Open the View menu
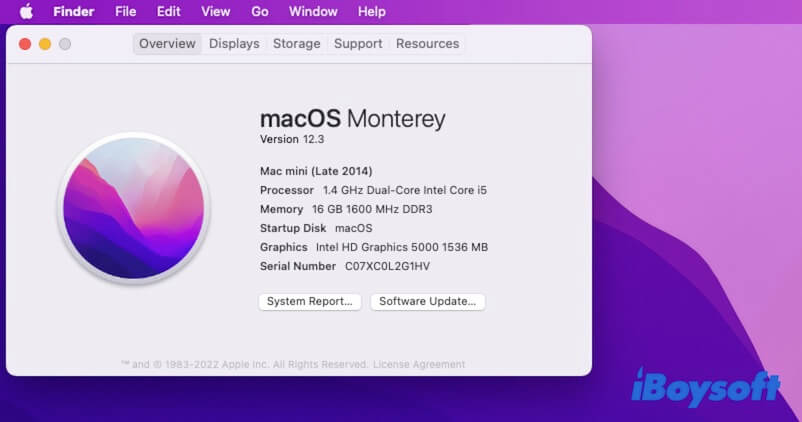Image resolution: width=802 pixels, height=422 pixels. point(215,11)
